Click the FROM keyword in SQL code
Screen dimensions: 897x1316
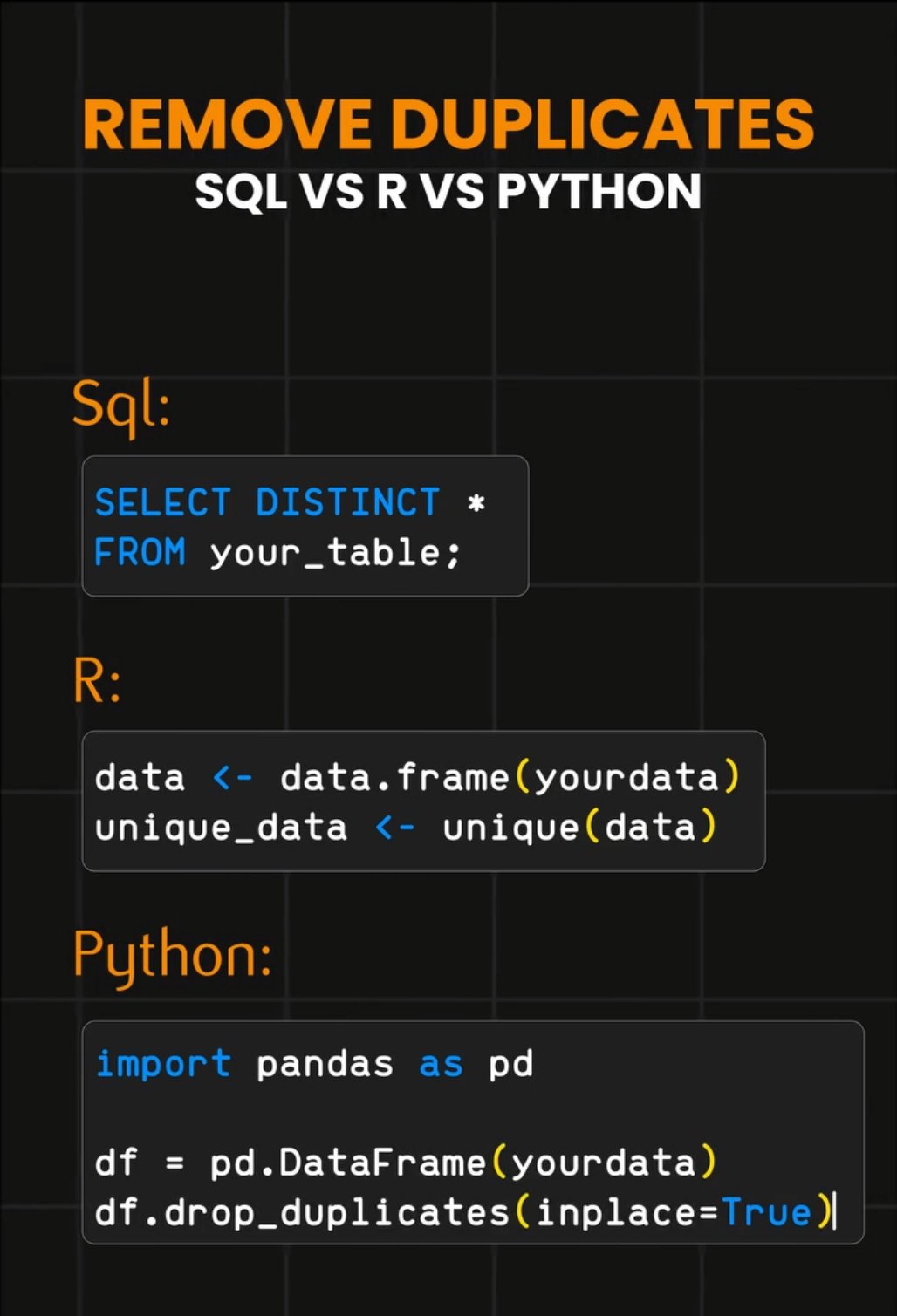click(x=140, y=552)
